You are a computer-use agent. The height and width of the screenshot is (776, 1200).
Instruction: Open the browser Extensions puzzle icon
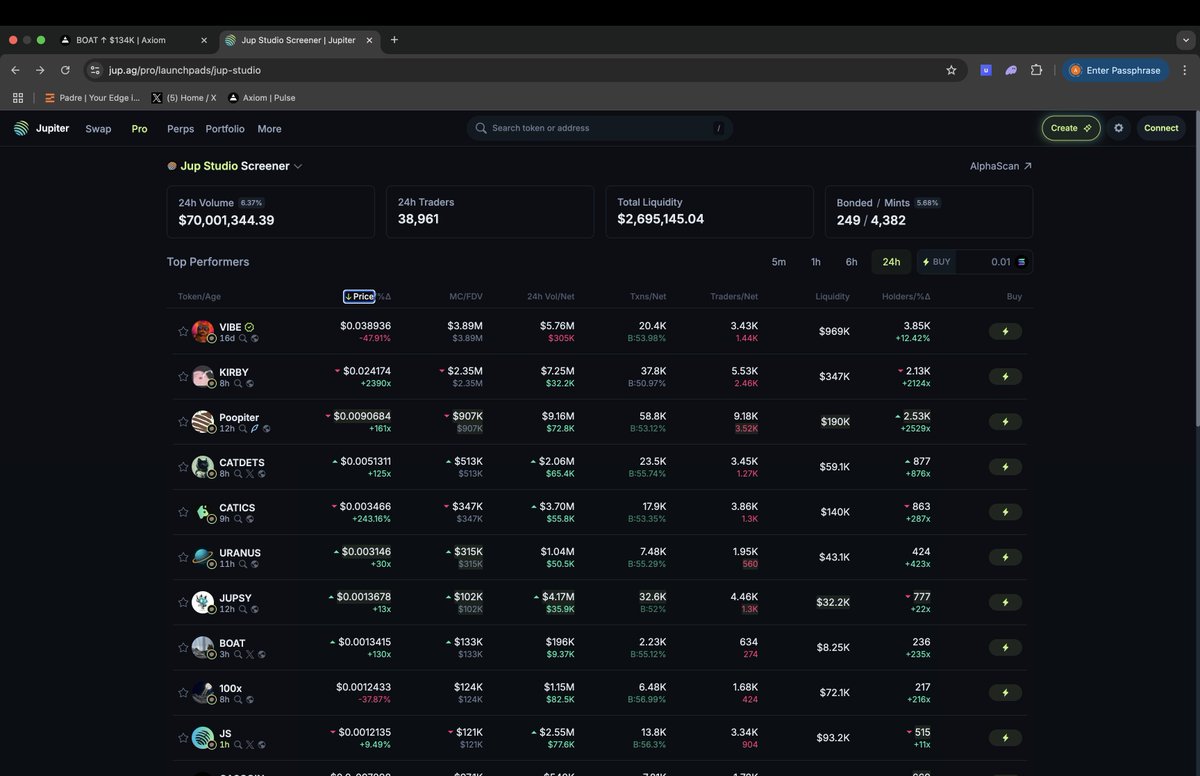pyautogui.click(x=1036, y=70)
